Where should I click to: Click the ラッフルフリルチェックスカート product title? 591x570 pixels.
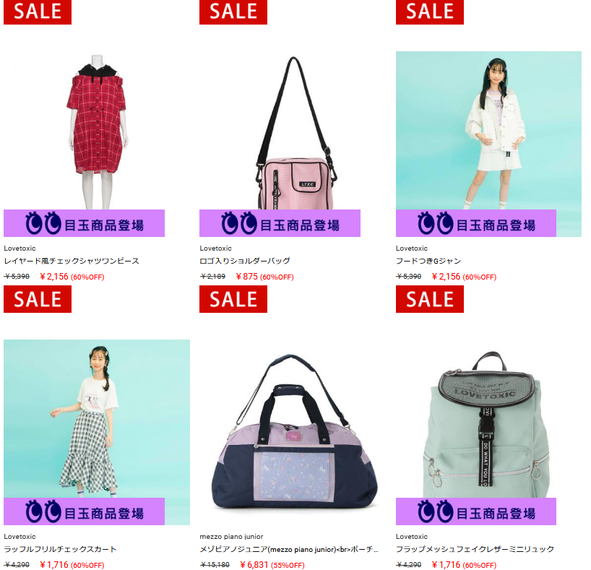coord(60,549)
